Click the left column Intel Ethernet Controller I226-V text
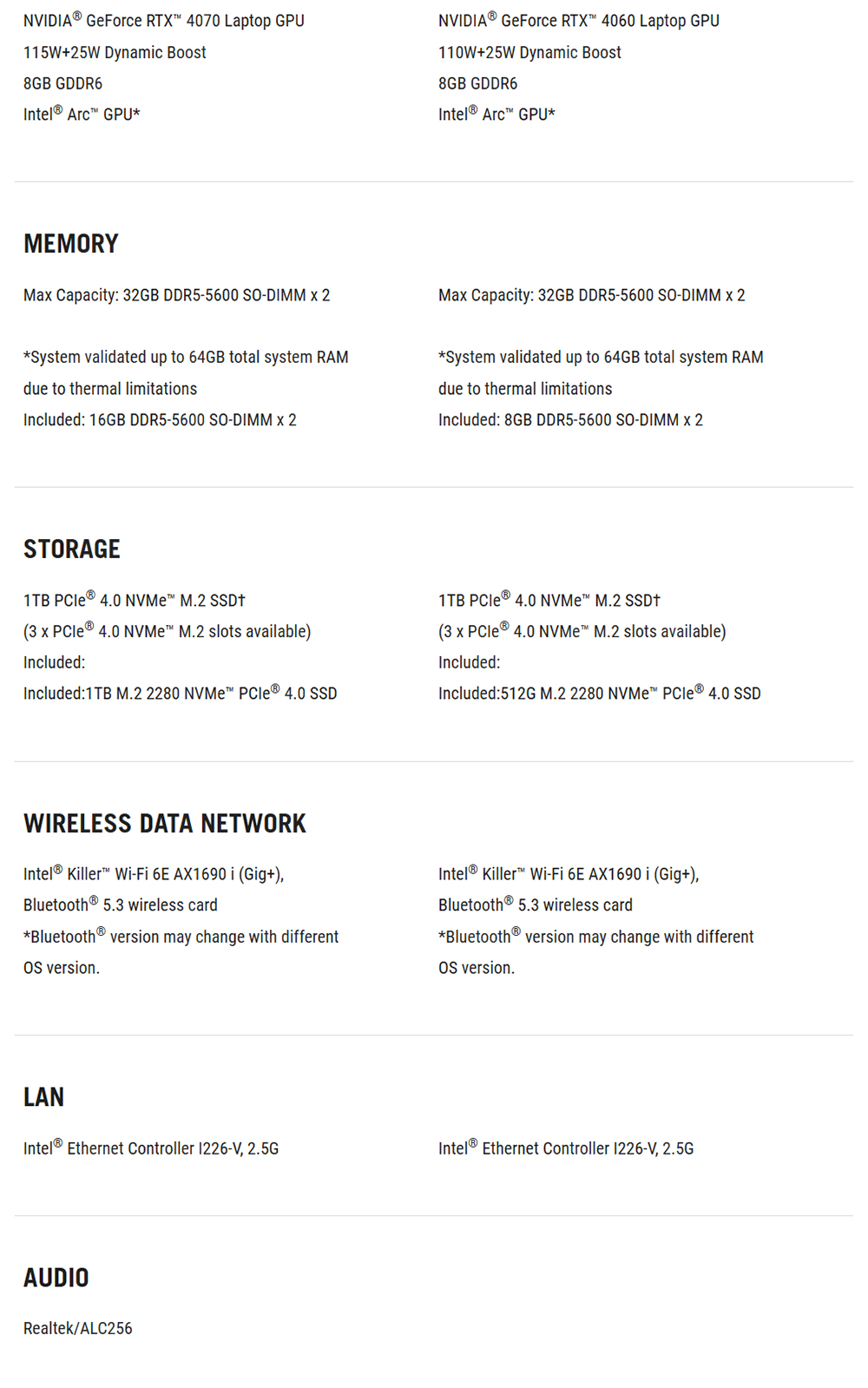This screenshot has width=868, height=1388. pyautogui.click(x=151, y=1148)
